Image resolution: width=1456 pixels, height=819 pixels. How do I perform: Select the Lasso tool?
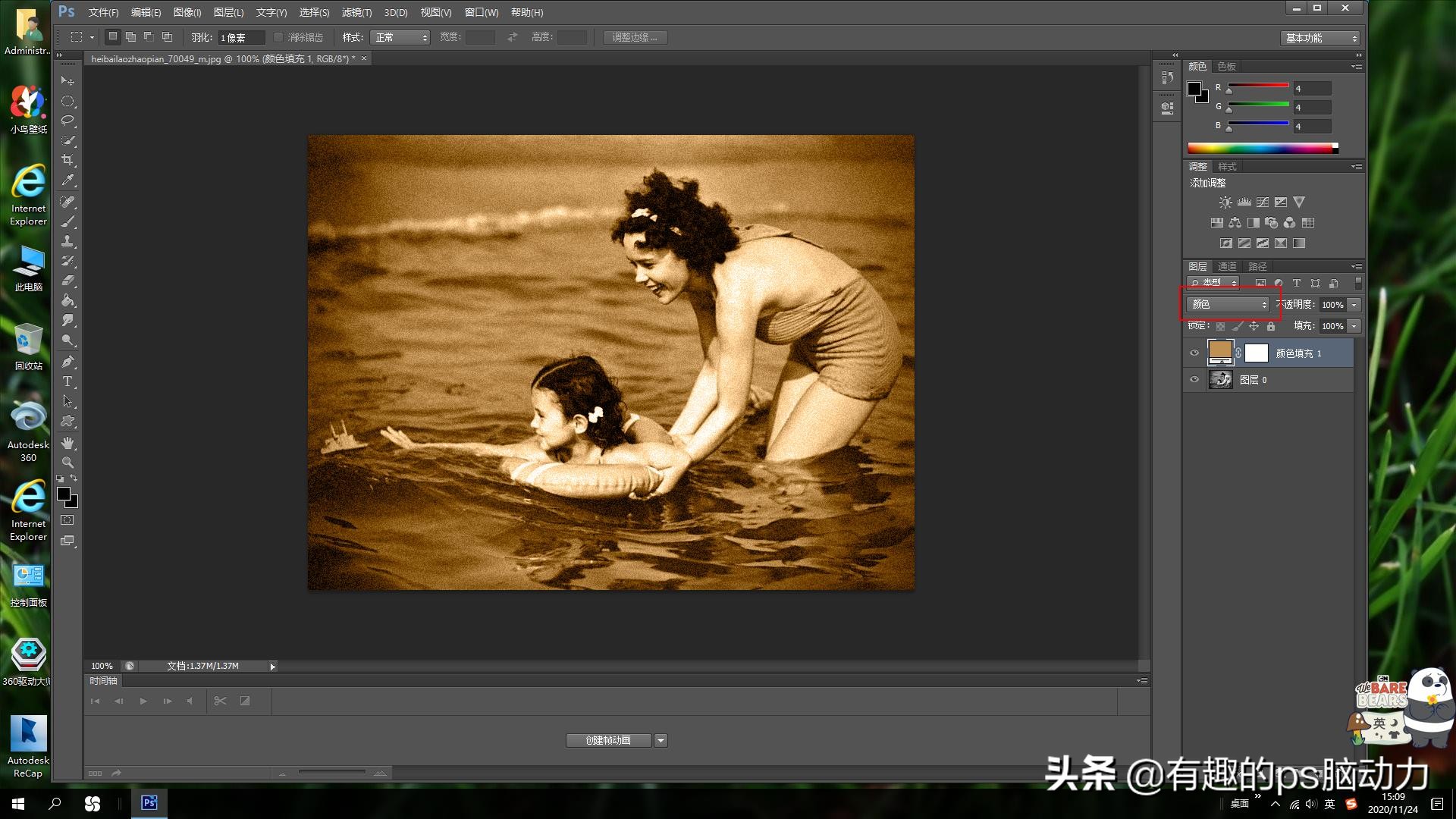coord(67,121)
